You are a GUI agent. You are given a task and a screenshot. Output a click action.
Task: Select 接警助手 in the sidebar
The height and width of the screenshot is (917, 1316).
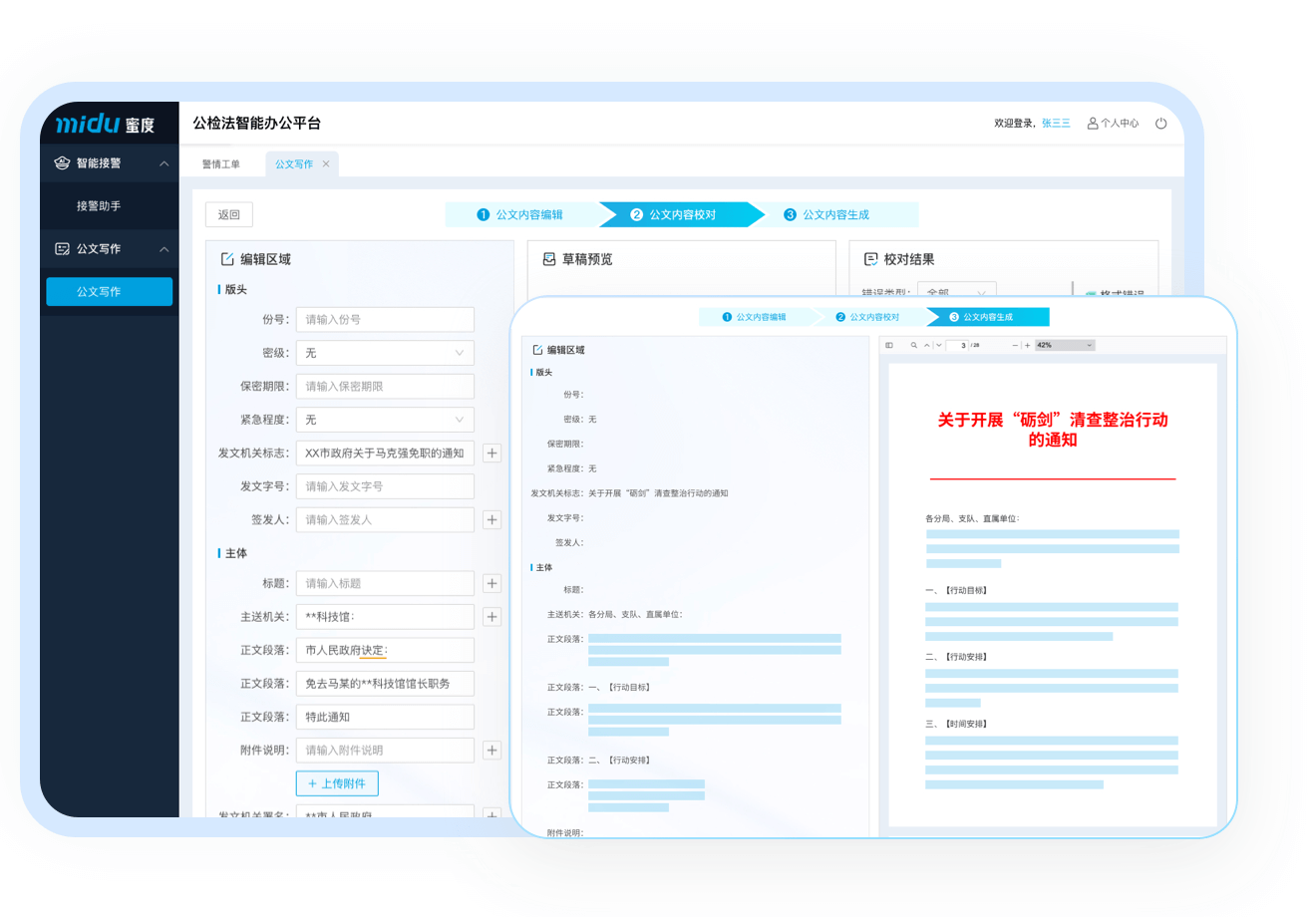(99, 206)
